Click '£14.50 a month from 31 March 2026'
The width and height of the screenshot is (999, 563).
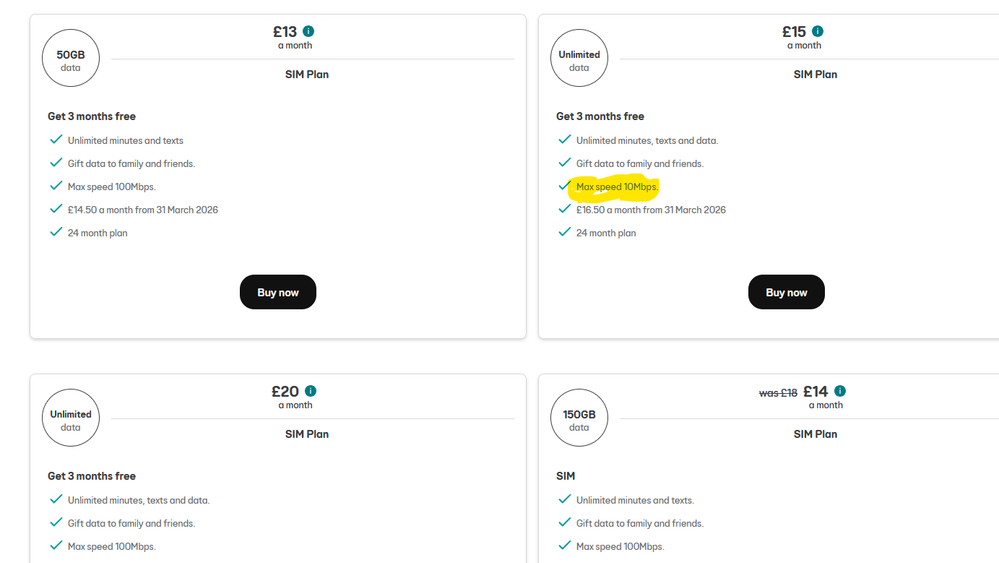(143, 210)
